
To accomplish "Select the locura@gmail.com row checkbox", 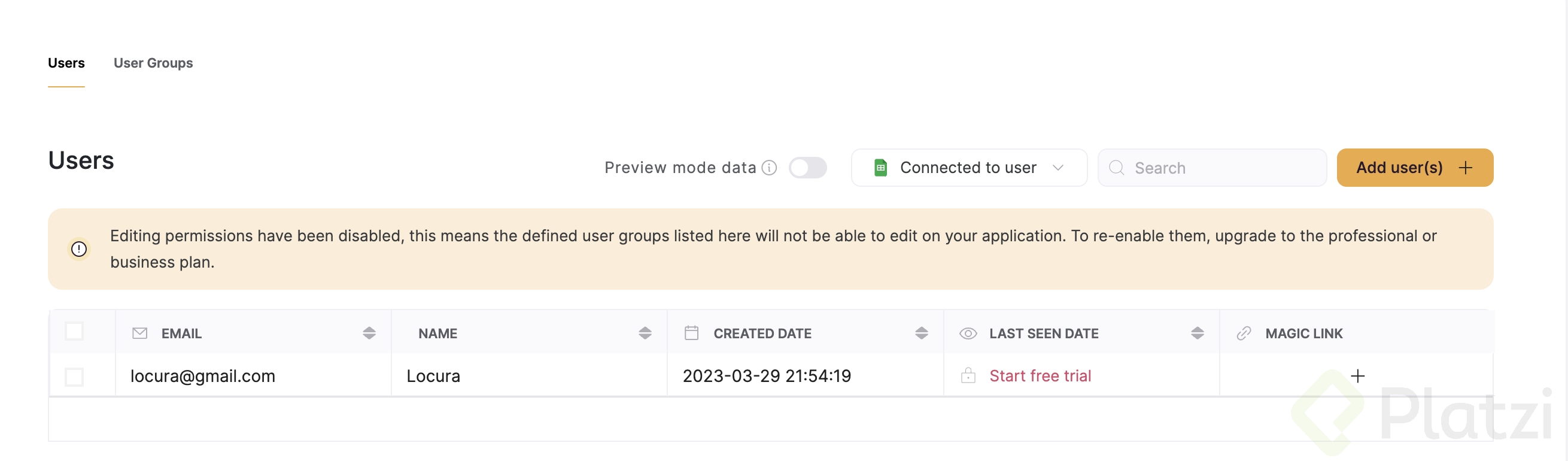I will click(x=74, y=377).
